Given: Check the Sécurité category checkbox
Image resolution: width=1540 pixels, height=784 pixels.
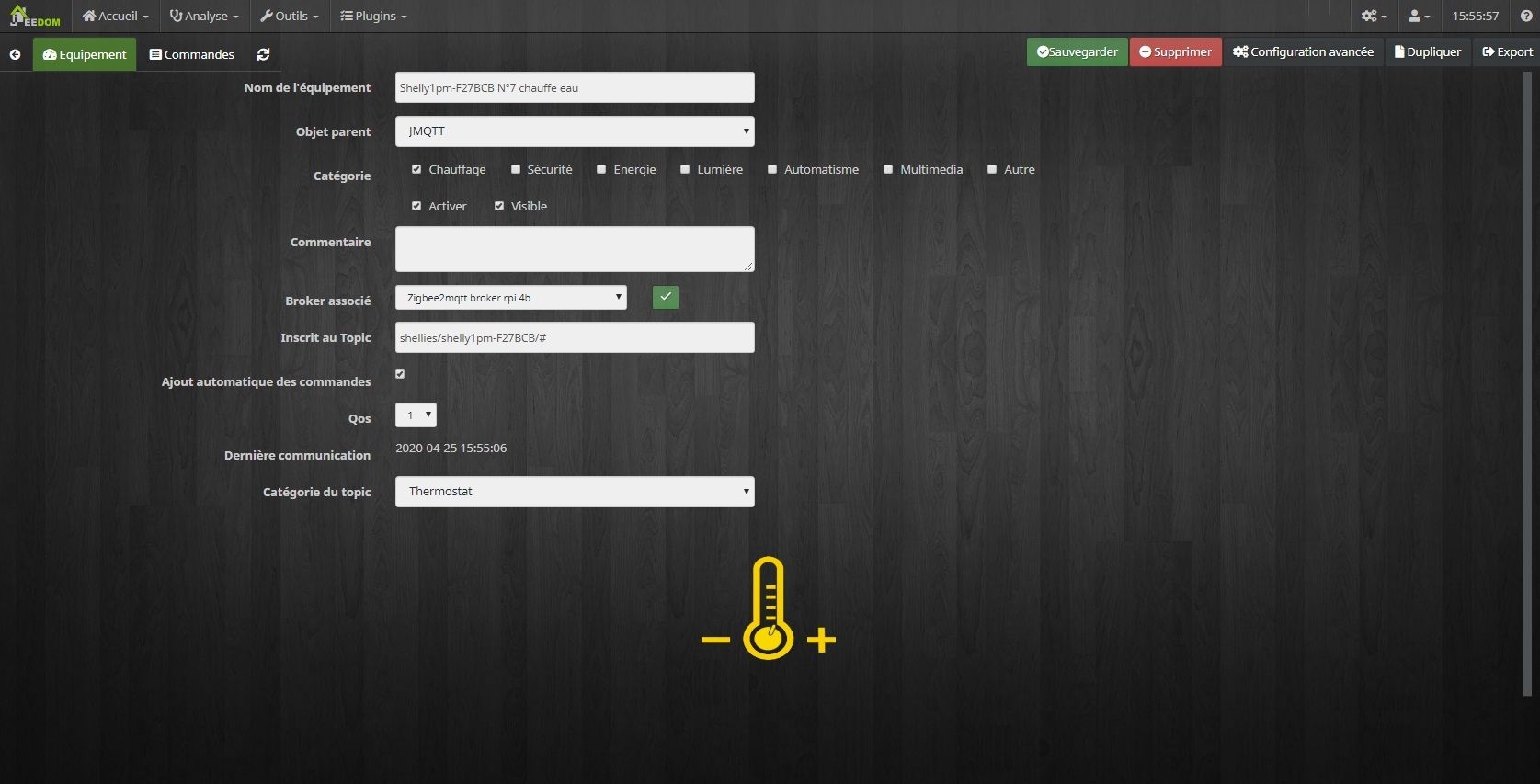Looking at the screenshot, I should point(516,169).
